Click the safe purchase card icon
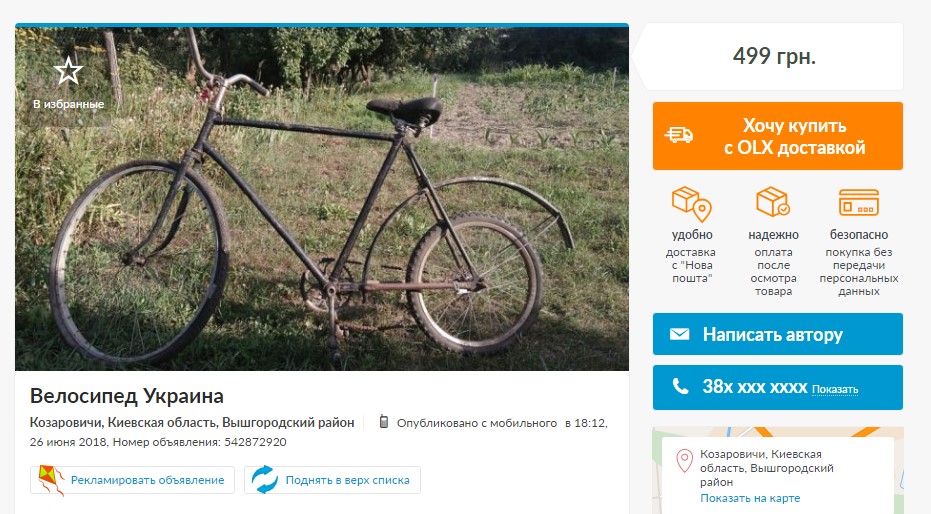 (858, 202)
